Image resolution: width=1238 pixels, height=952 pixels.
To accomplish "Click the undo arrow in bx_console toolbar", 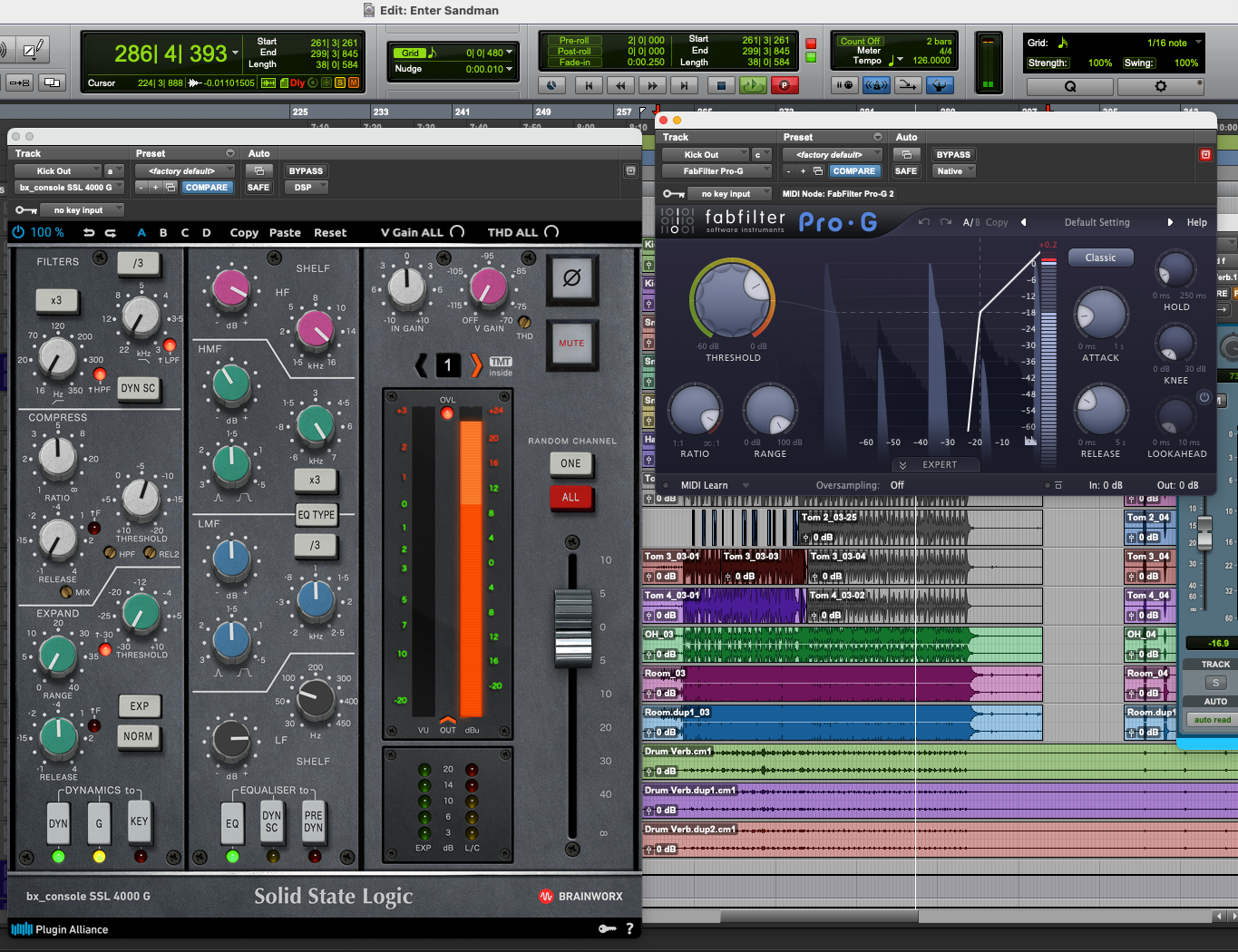I will coord(89,233).
